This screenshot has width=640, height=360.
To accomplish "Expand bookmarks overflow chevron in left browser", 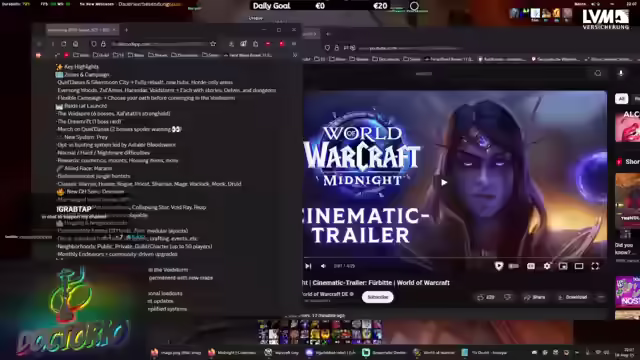I will point(295,55).
